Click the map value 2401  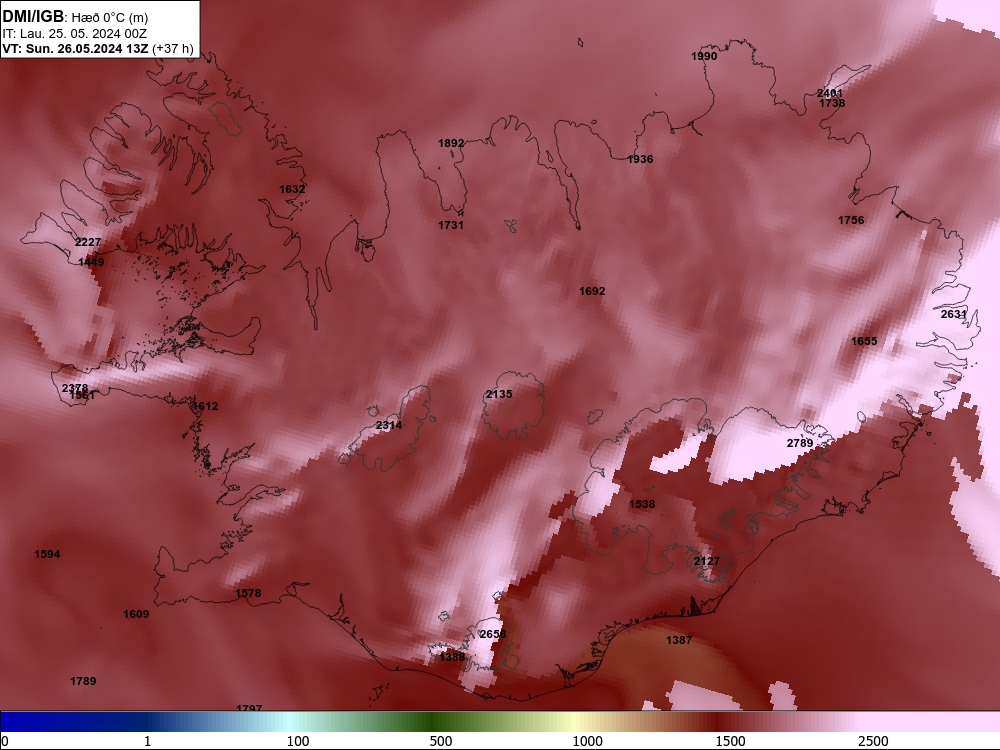(830, 93)
